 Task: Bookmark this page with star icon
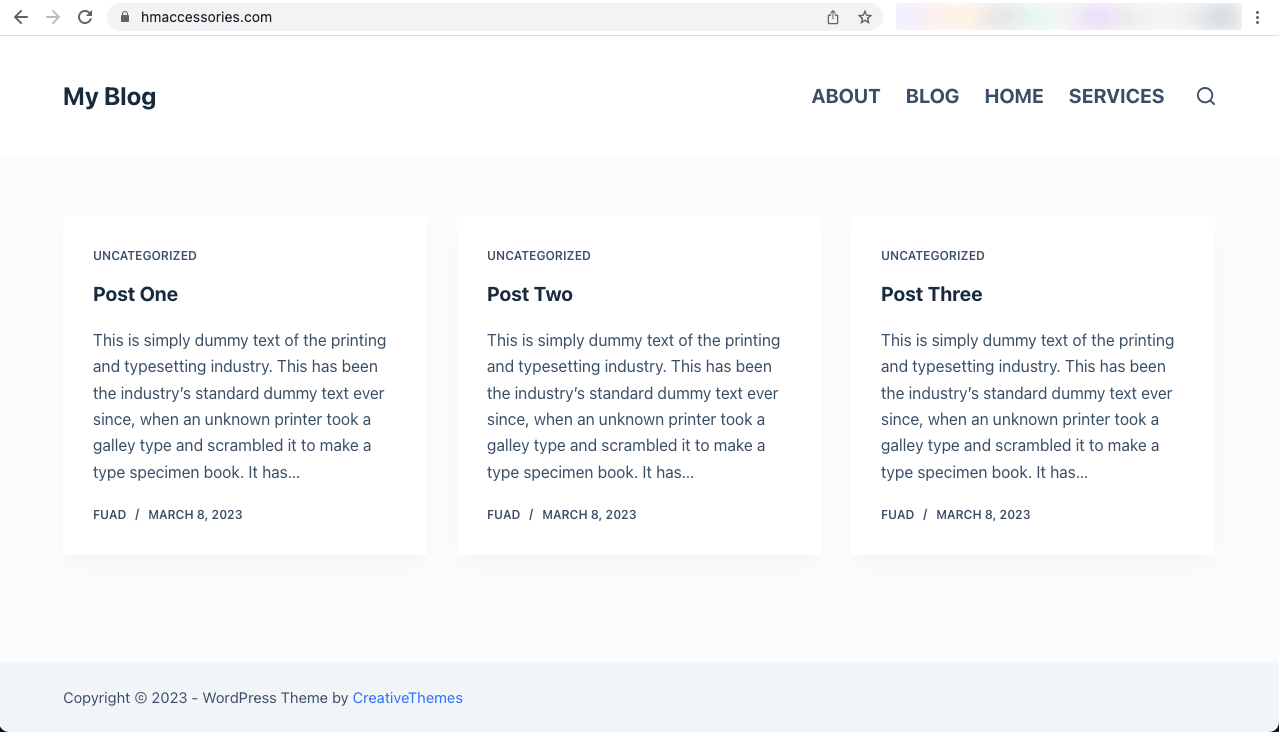coord(865,17)
